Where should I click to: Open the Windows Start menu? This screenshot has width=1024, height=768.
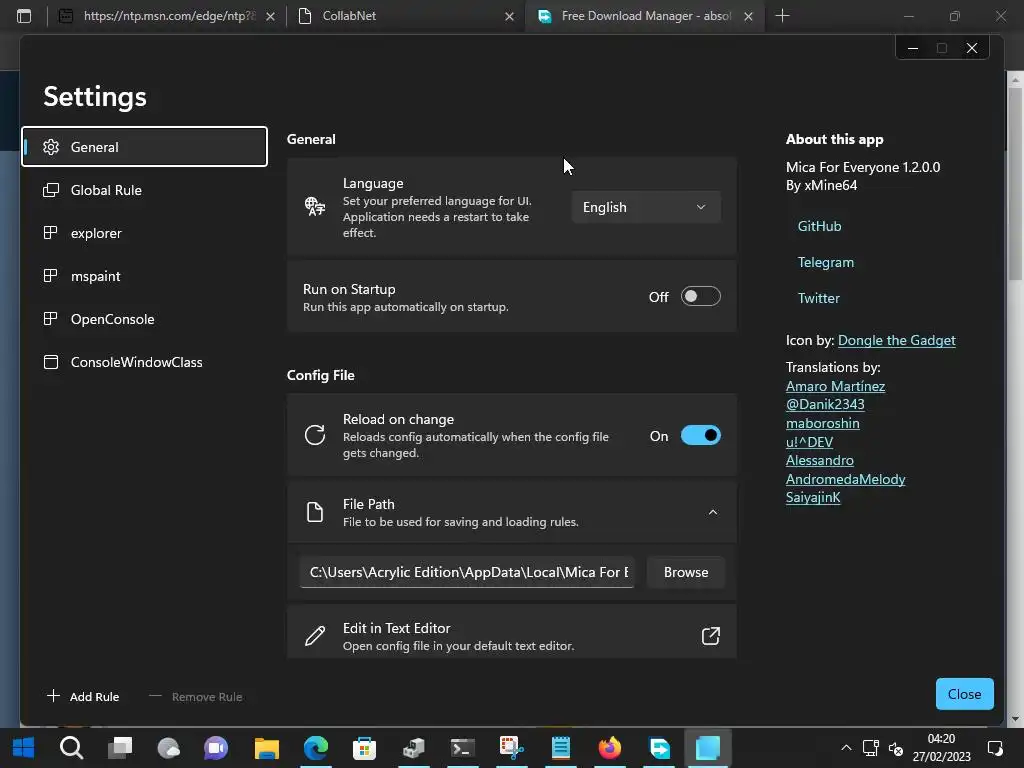click(24, 748)
